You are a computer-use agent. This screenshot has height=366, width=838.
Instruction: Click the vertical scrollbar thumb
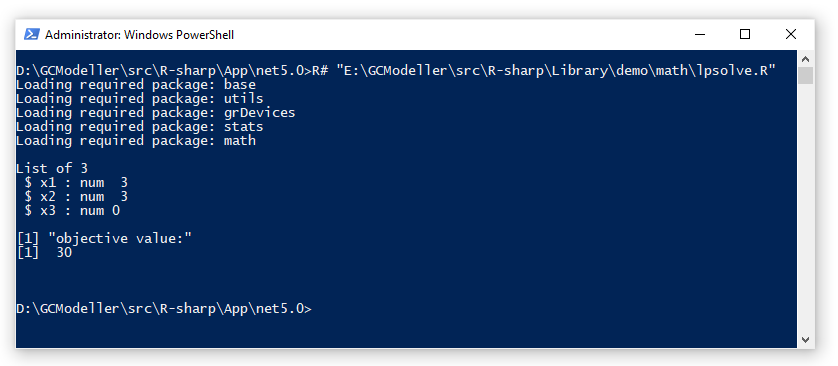pyautogui.click(x=805, y=75)
